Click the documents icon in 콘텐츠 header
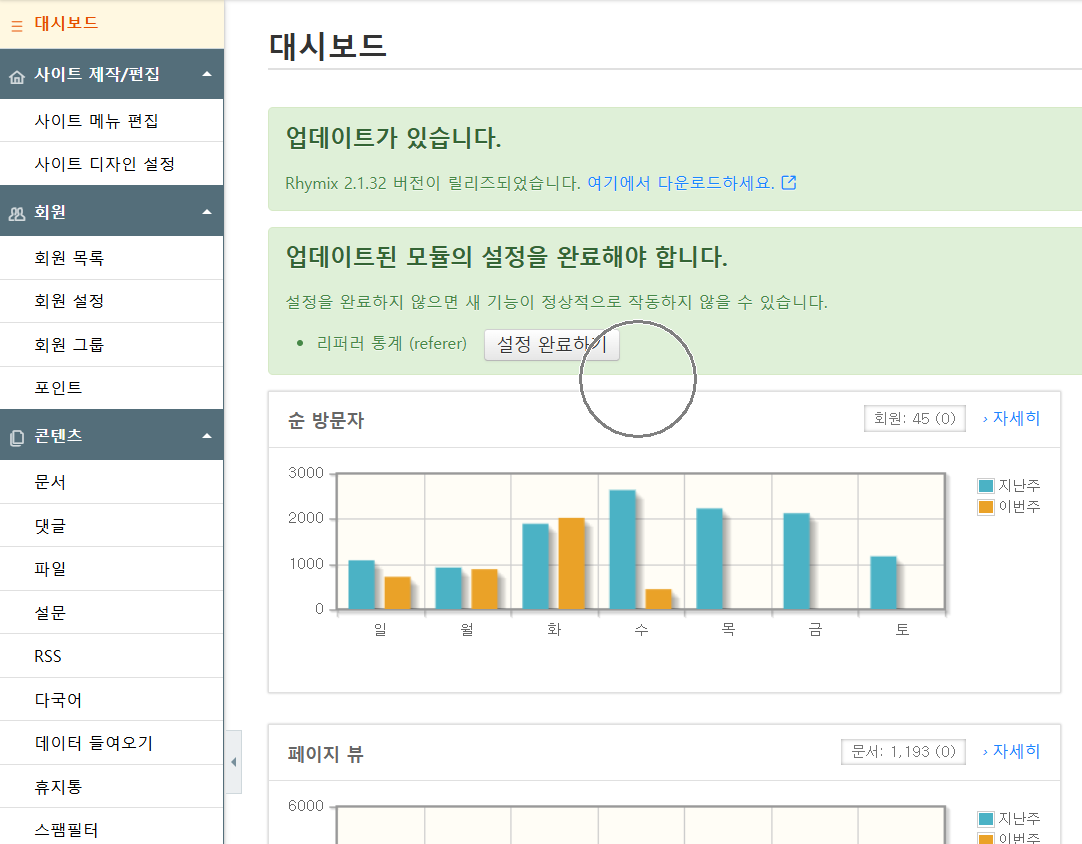 pos(17,438)
